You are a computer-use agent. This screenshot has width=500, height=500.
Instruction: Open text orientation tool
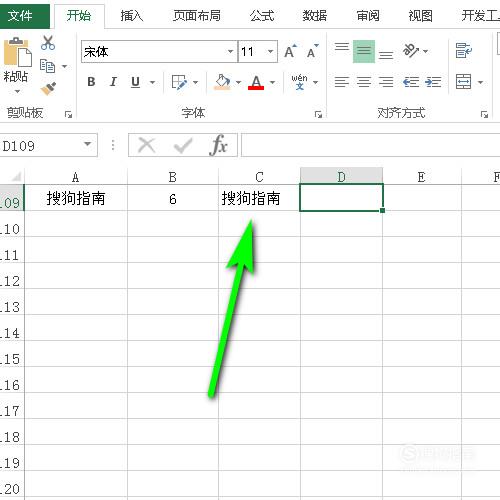tap(411, 51)
